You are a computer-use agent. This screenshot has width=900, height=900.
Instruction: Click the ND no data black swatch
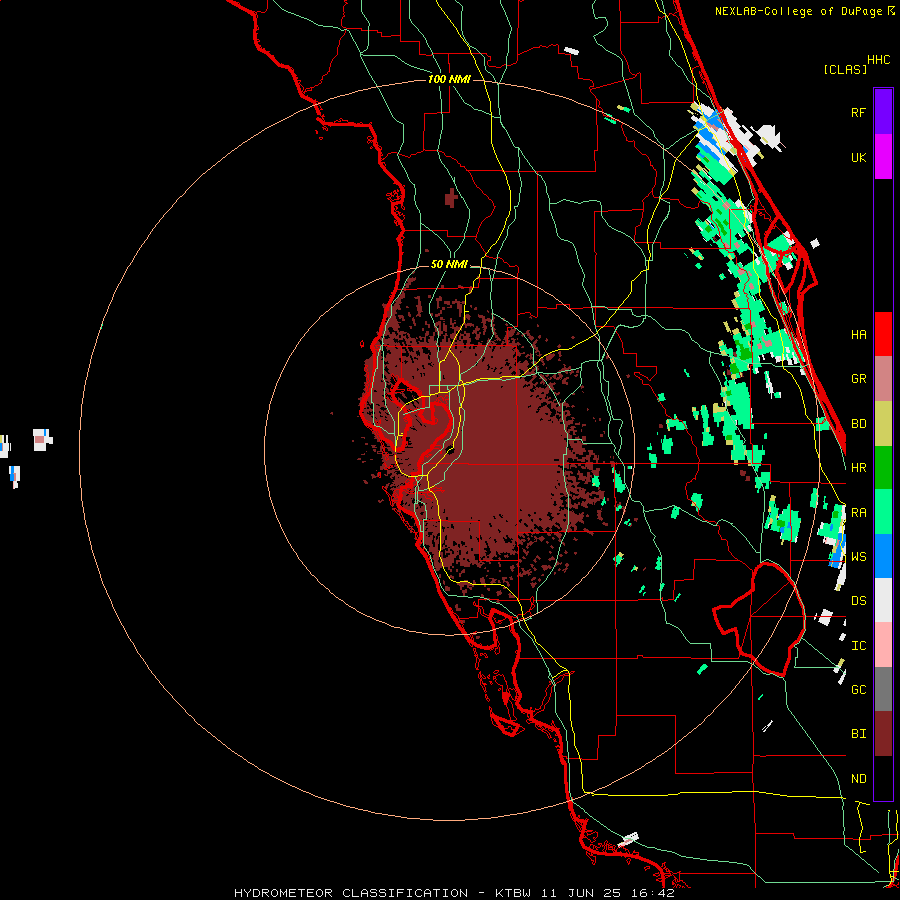coord(883,778)
